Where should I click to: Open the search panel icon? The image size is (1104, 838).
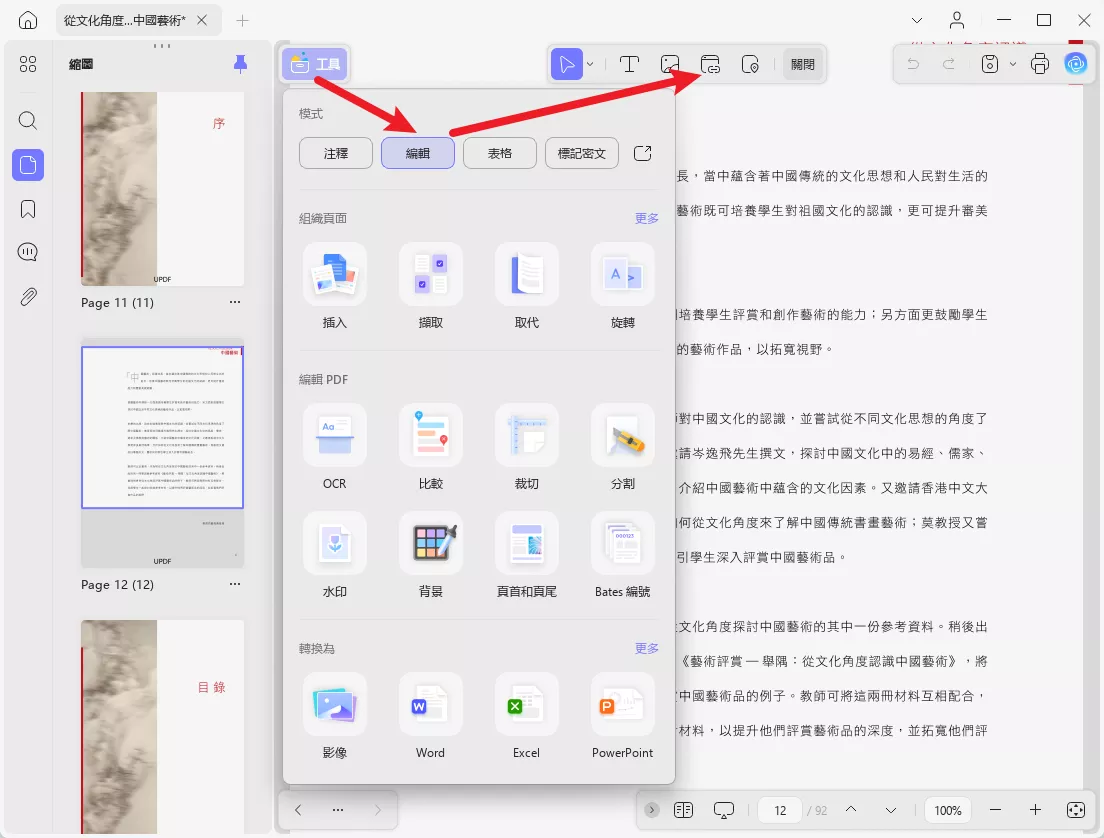click(x=27, y=120)
